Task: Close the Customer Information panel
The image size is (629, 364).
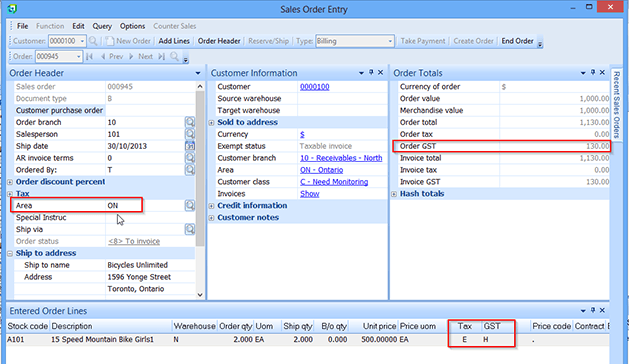Action: [380, 73]
